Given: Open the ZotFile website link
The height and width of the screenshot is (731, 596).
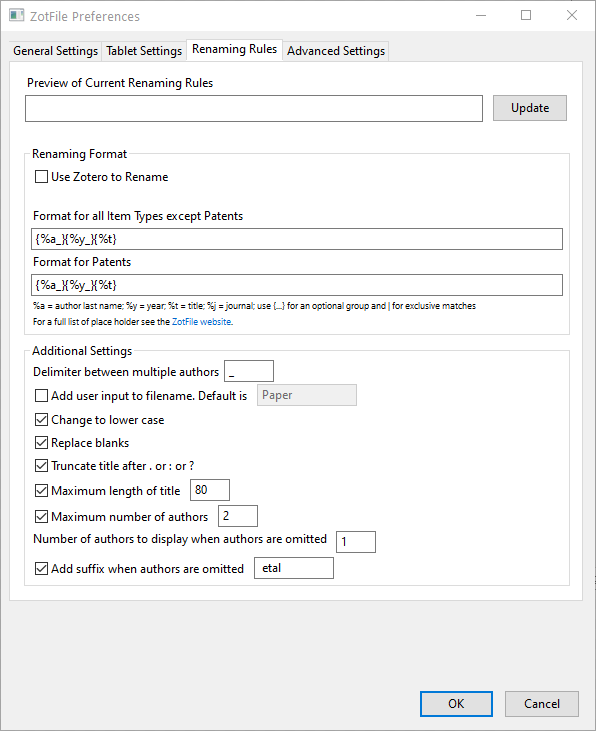Looking at the screenshot, I should [x=201, y=322].
